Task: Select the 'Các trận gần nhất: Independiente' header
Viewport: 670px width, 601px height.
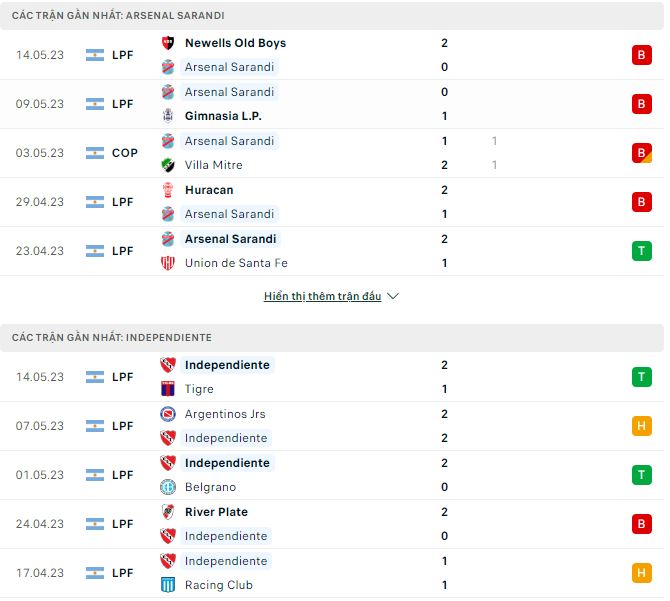Action: point(112,338)
